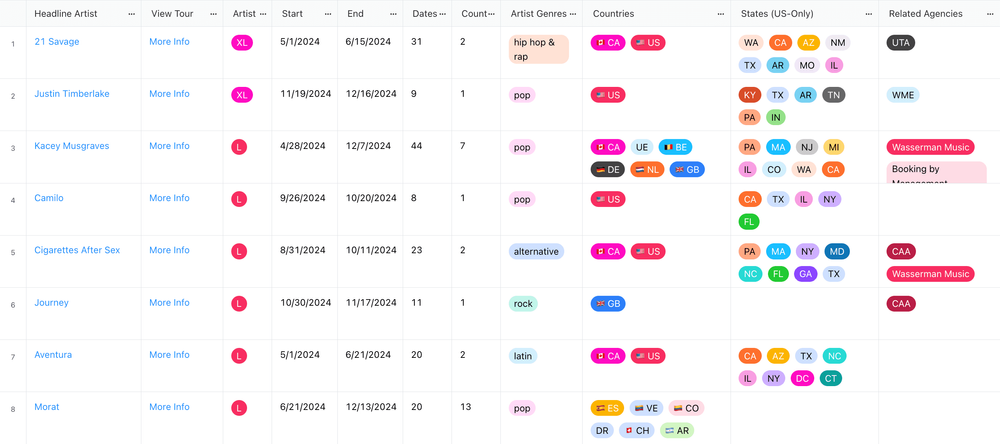Open Aventura artist link

click(53, 355)
